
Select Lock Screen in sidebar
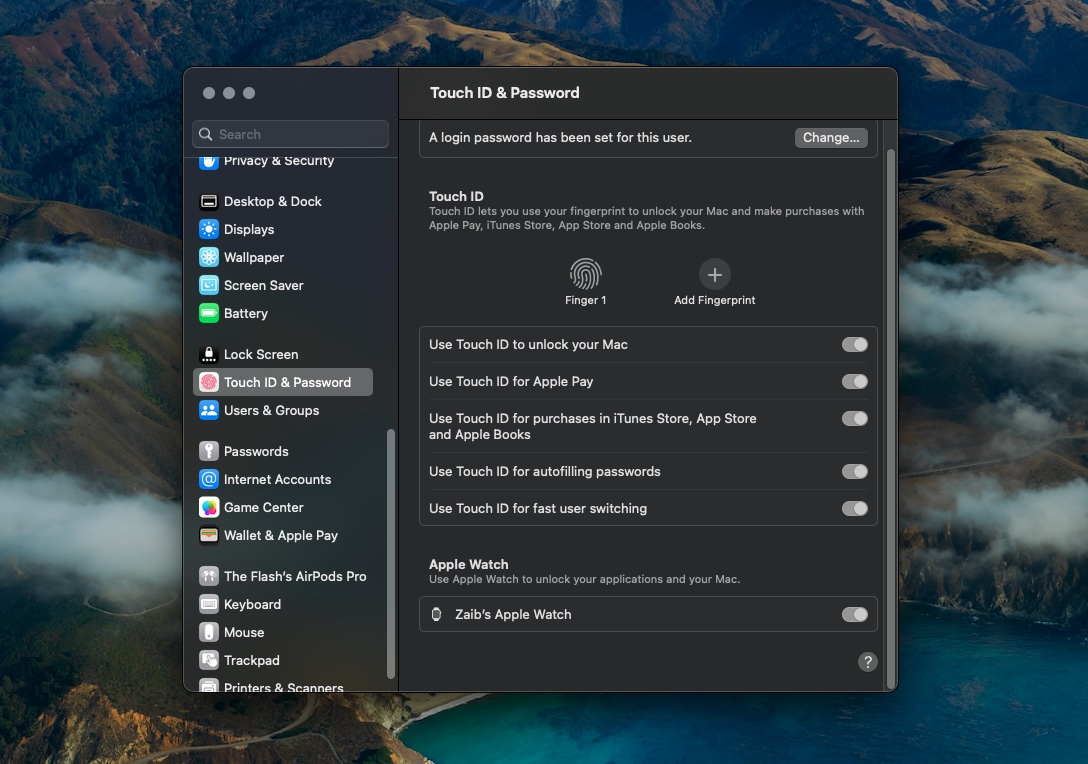(x=282, y=355)
